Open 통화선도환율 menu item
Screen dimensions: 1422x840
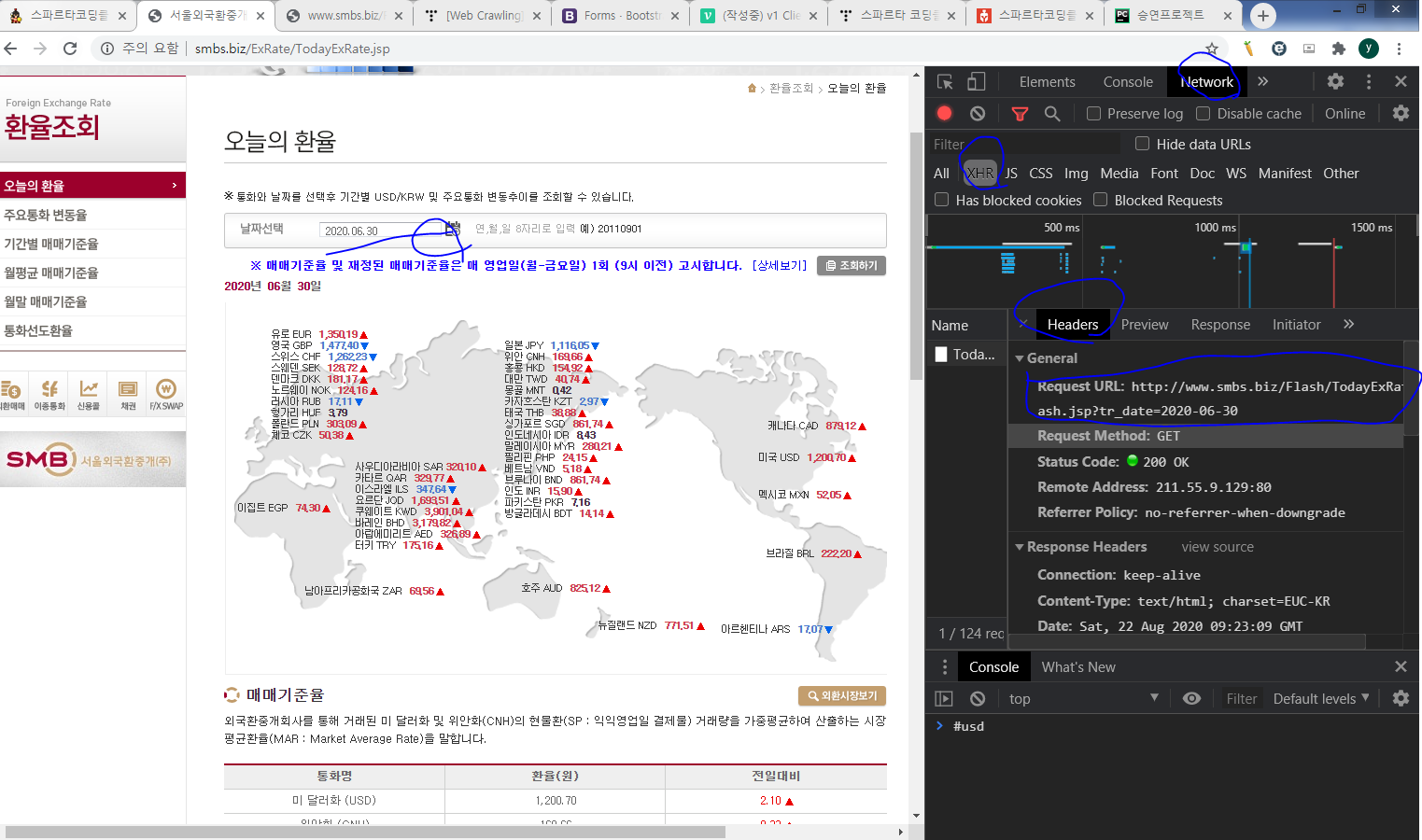[38, 330]
